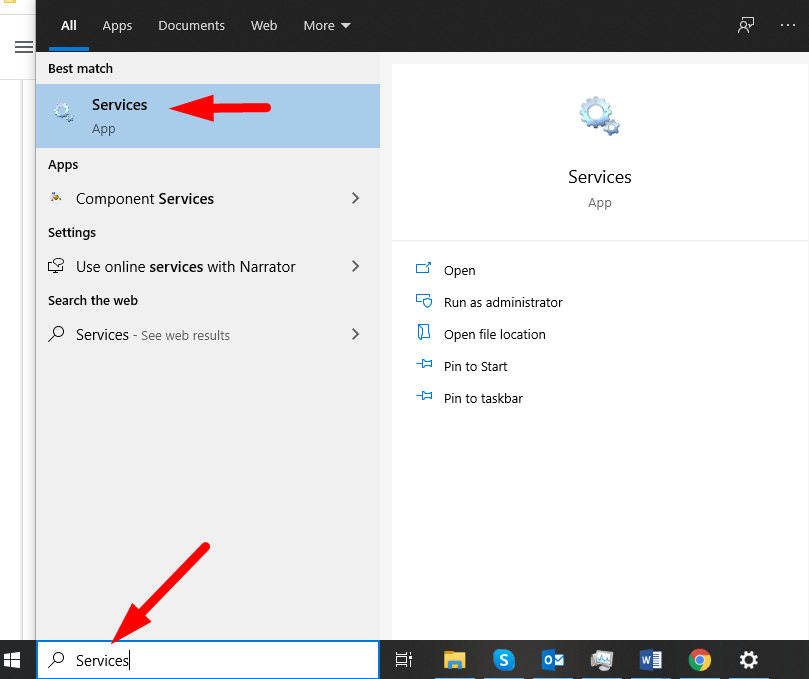Image resolution: width=809 pixels, height=679 pixels.
Task: Switch to the Apps tab
Action: (117, 26)
